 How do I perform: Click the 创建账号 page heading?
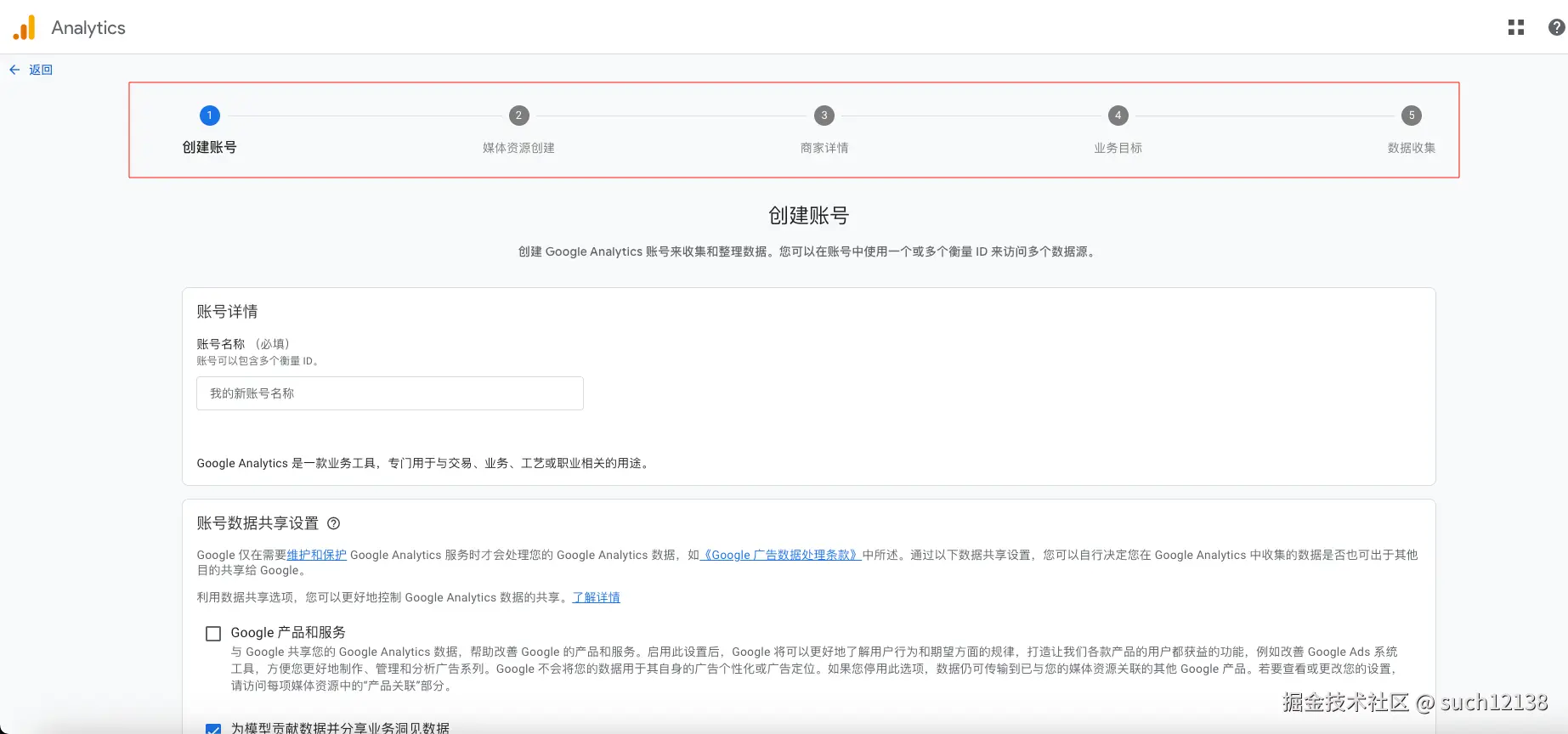809,216
